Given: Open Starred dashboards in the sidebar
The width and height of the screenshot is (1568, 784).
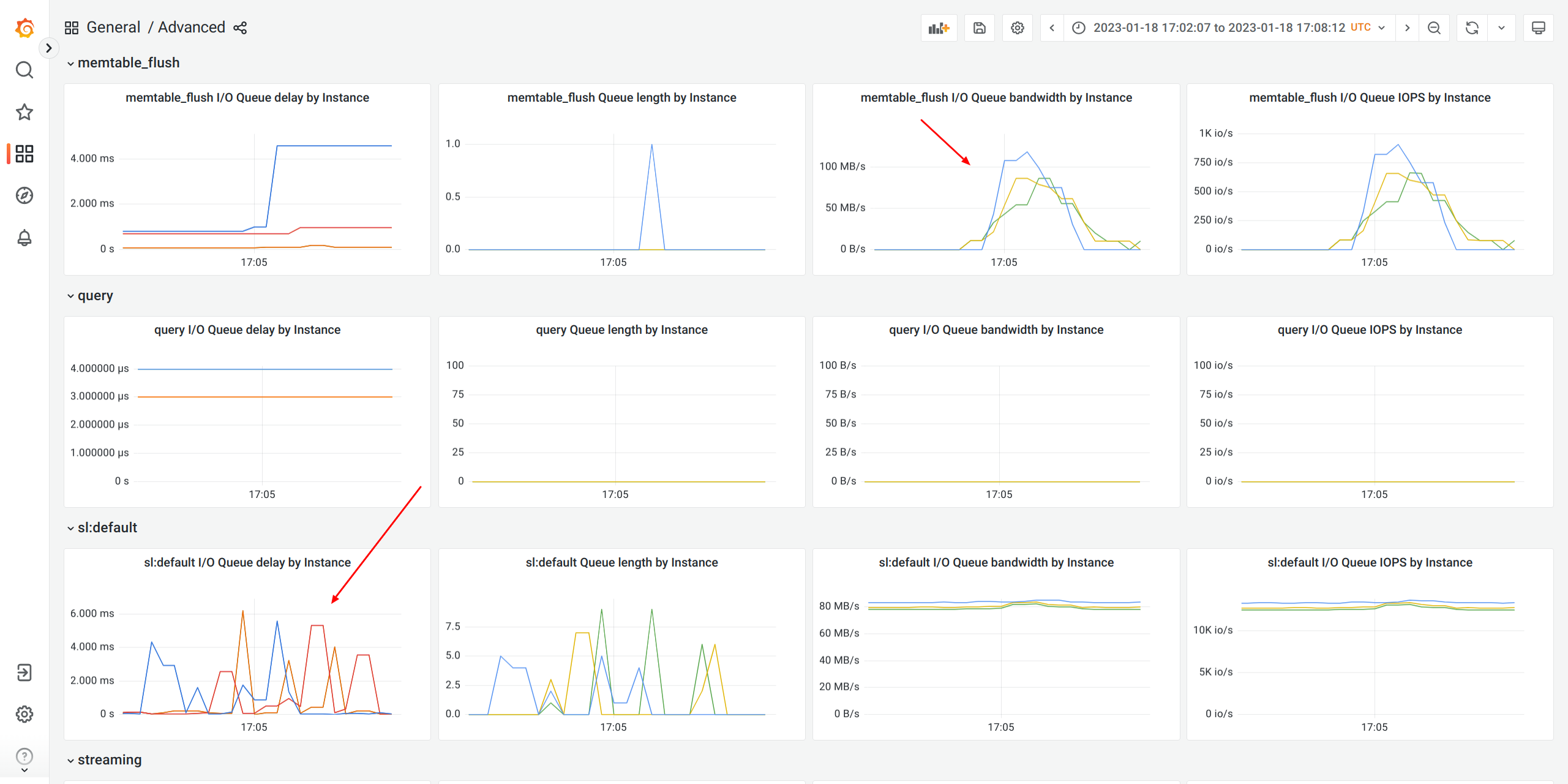Looking at the screenshot, I should [24, 112].
